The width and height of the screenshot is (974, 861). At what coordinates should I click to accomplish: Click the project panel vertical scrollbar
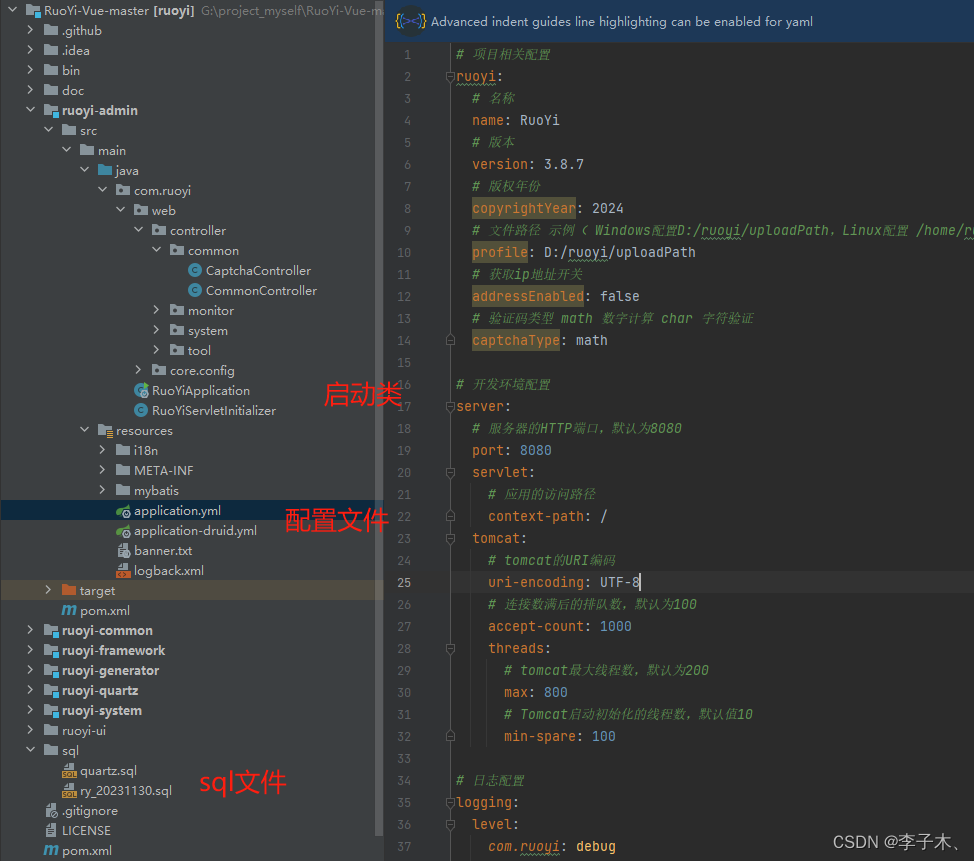coord(379,419)
